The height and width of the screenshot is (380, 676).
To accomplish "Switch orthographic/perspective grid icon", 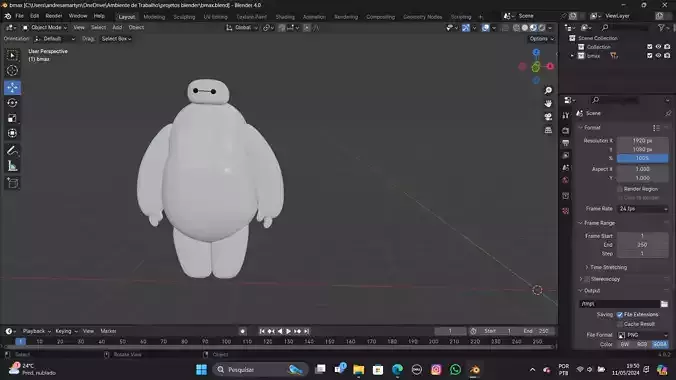I will coord(548,130).
